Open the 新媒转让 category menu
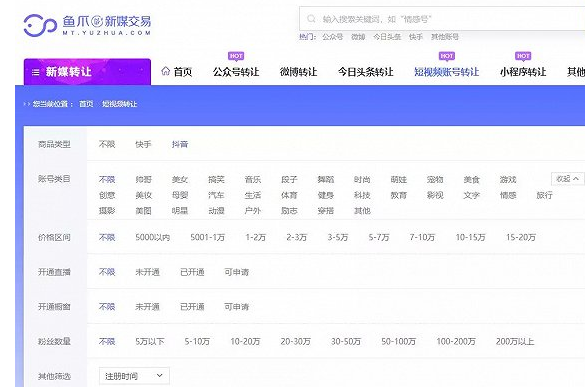This screenshot has height=387, width=585. [87, 72]
